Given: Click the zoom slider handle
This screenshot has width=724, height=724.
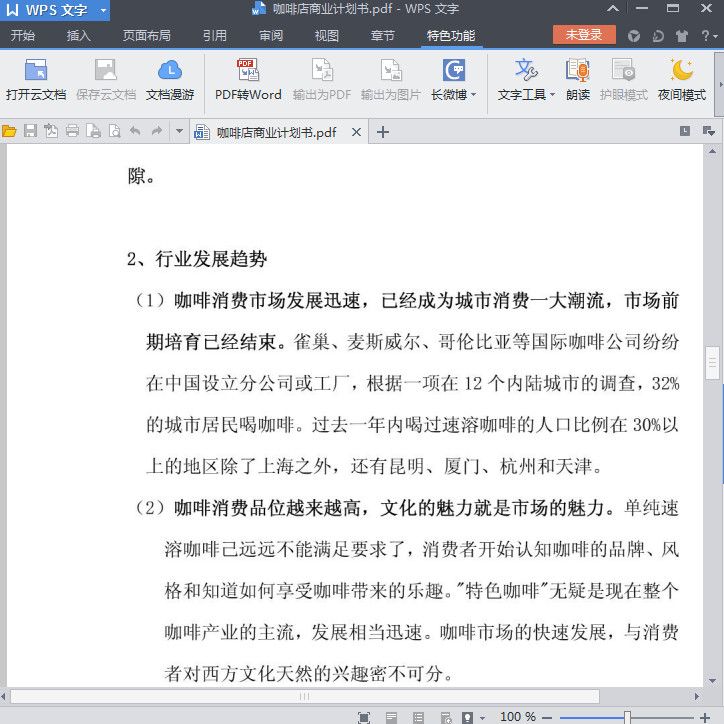Looking at the screenshot, I should (627, 717).
